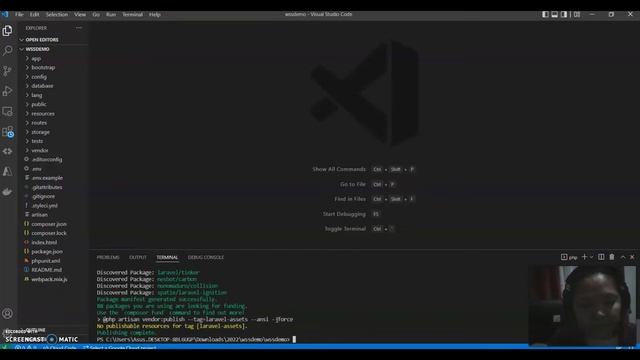Open the Go menu
This screenshot has height=360, width=640.
[96, 14]
